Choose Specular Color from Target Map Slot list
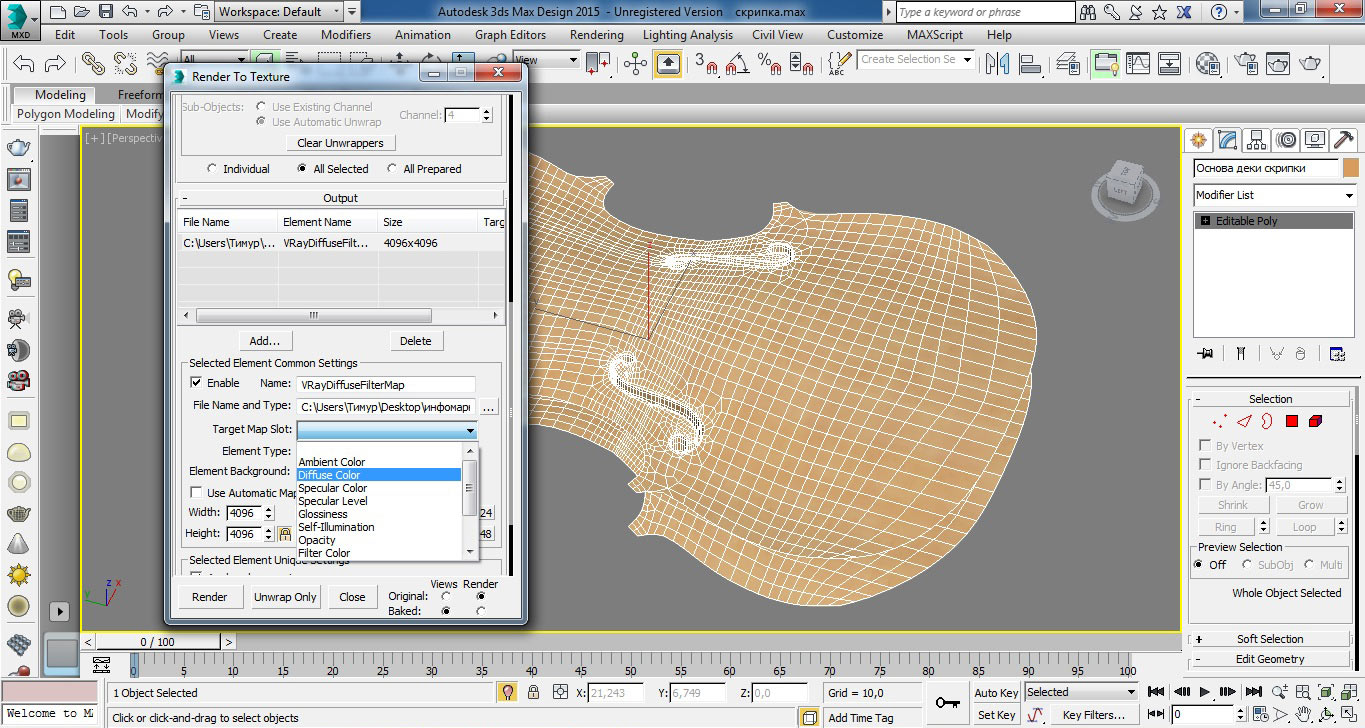Screen dimensions: 1365x728 (x=333, y=488)
